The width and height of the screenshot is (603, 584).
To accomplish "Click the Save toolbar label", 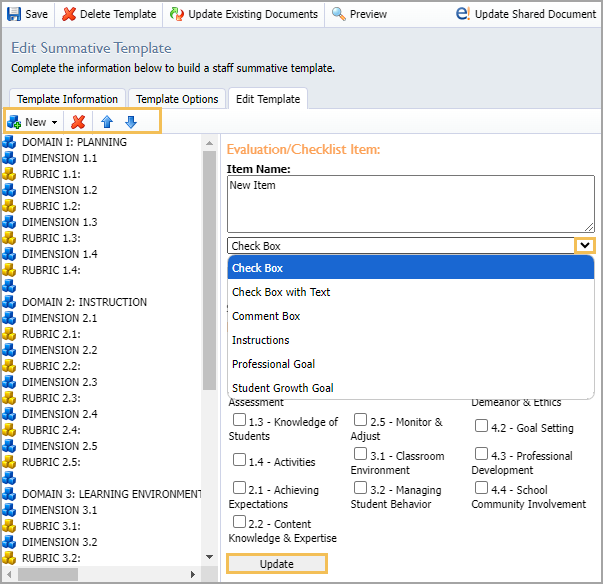I will tap(37, 14).
